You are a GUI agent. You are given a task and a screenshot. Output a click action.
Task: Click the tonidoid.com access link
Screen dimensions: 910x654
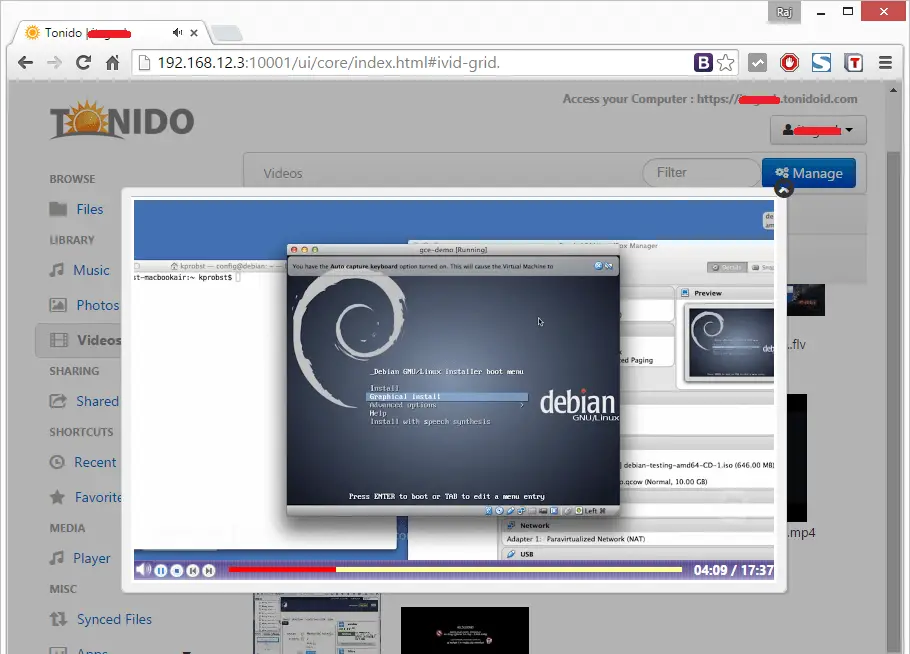pos(777,99)
